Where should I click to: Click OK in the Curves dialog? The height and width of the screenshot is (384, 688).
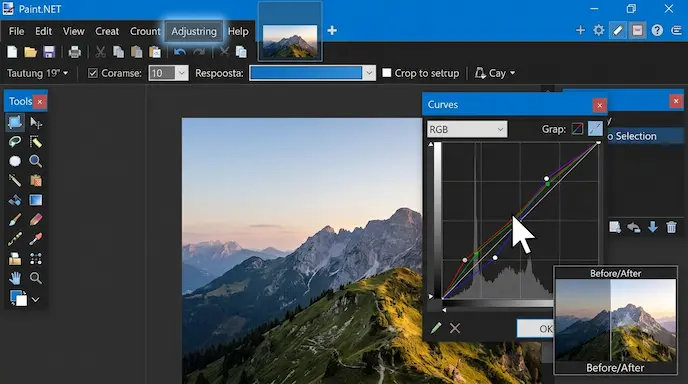tap(535, 328)
